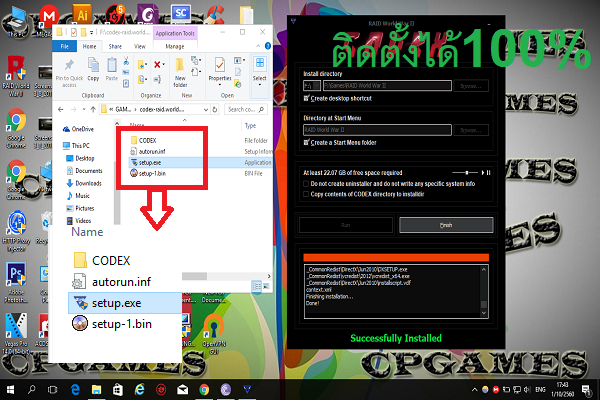Click the Search box in Explorer
This screenshot has width=600, height=400.
coord(245,109)
